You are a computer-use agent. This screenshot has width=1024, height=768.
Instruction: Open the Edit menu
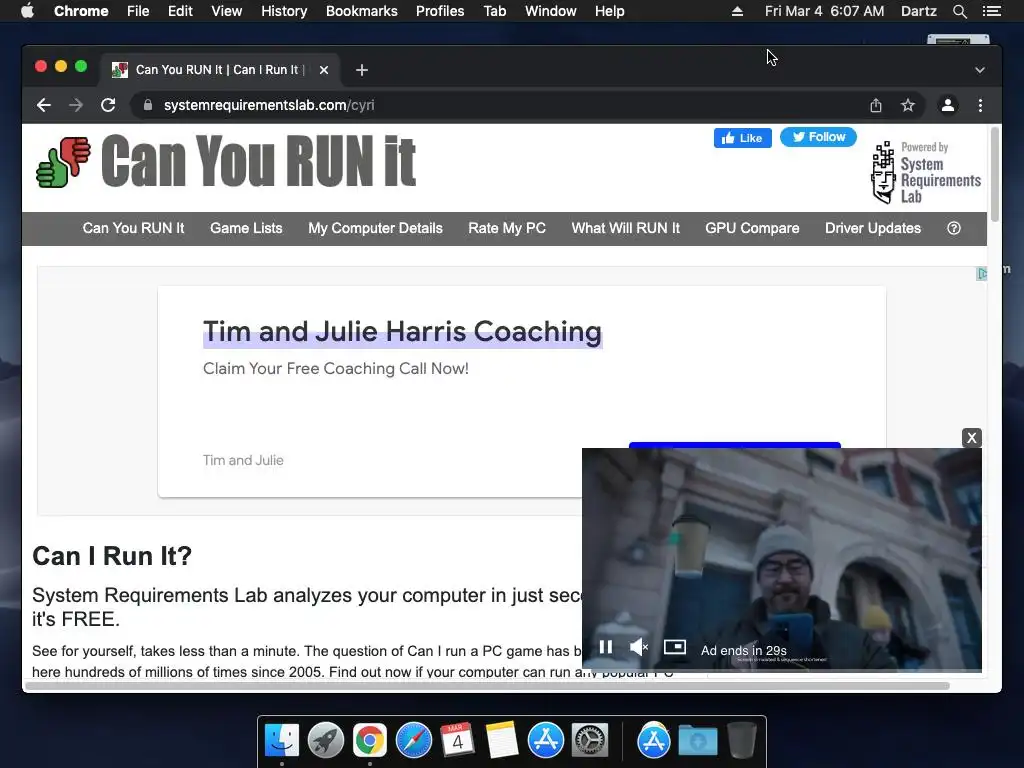pyautogui.click(x=180, y=11)
